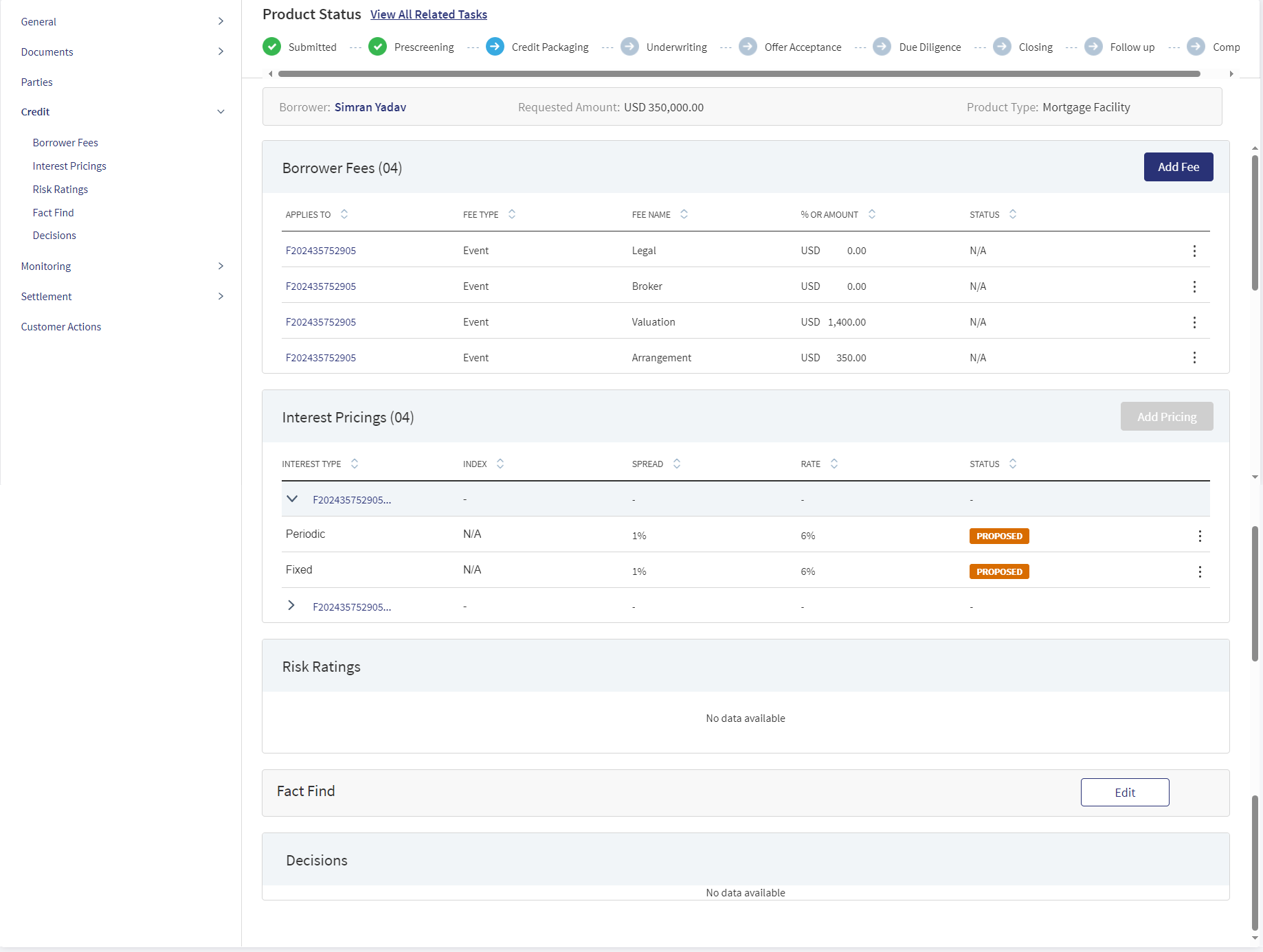Open Customer Actions in sidebar
Screen dimensions: 1263x952
(61, 327)
